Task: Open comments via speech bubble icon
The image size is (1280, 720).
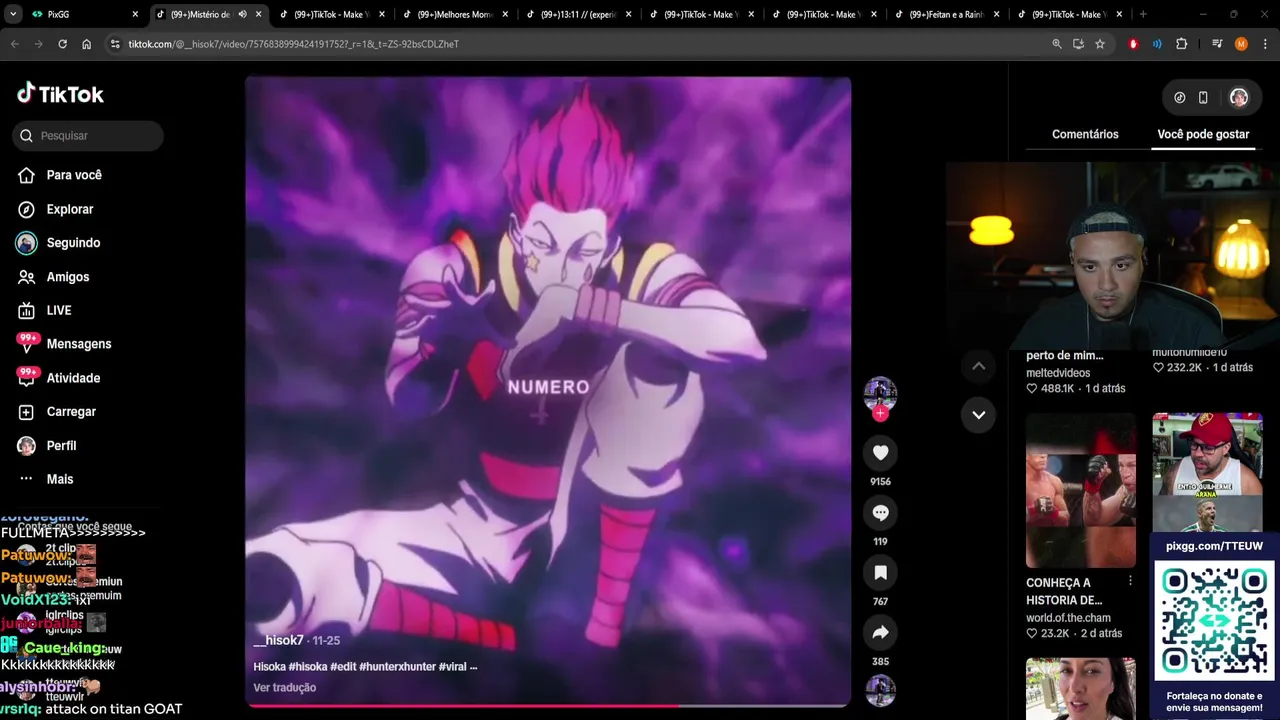Action: 880,513
